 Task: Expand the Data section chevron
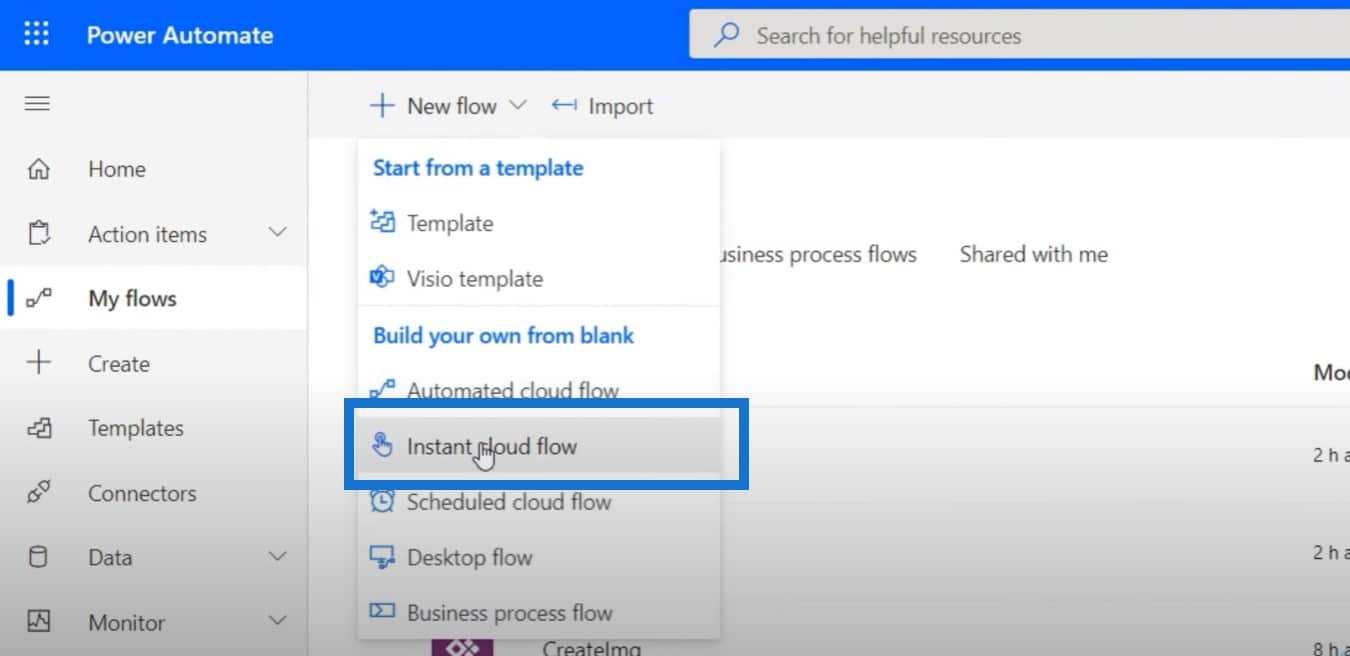pos(278,557)
